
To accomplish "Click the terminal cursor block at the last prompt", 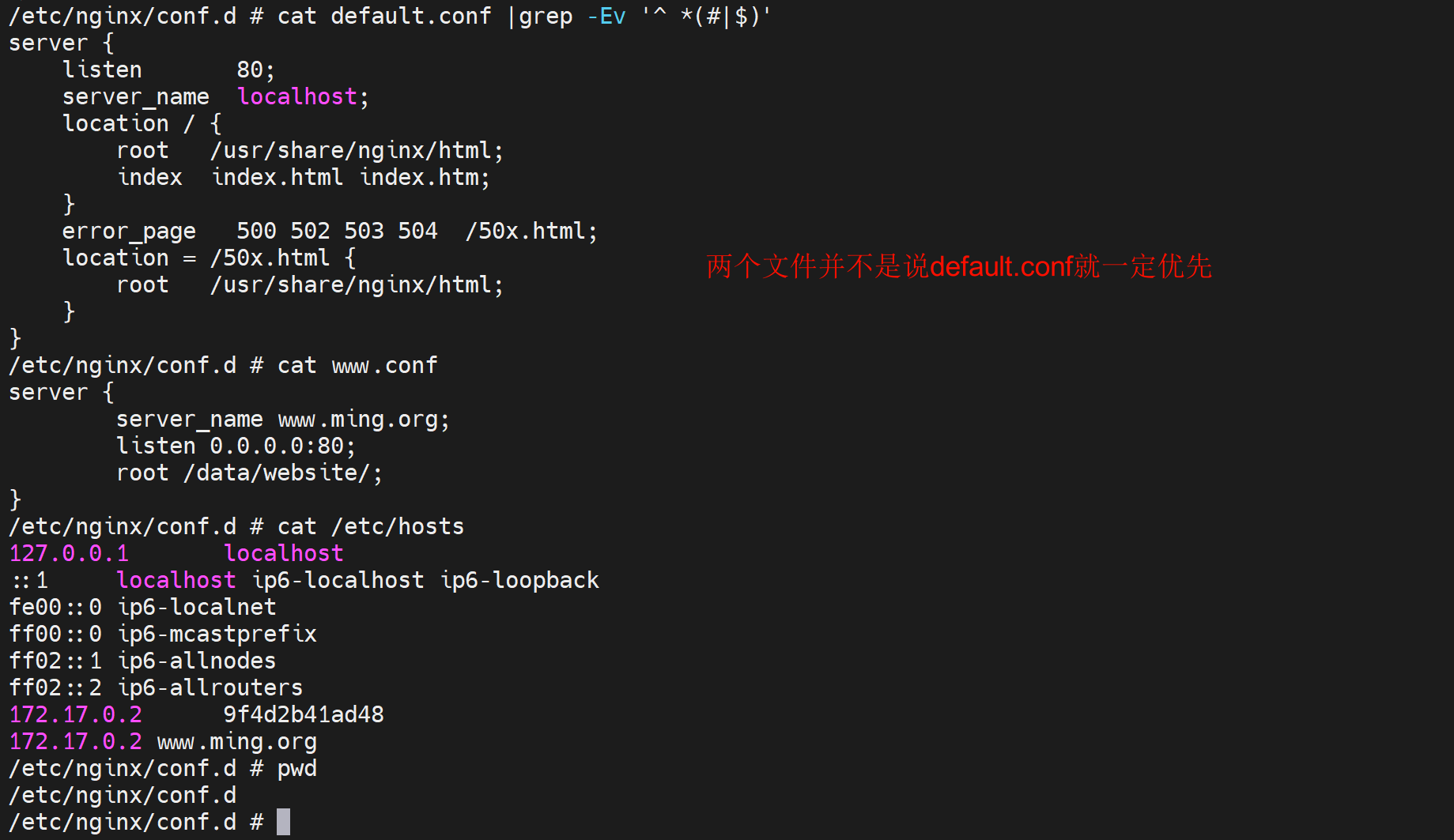I will point(283,822).
